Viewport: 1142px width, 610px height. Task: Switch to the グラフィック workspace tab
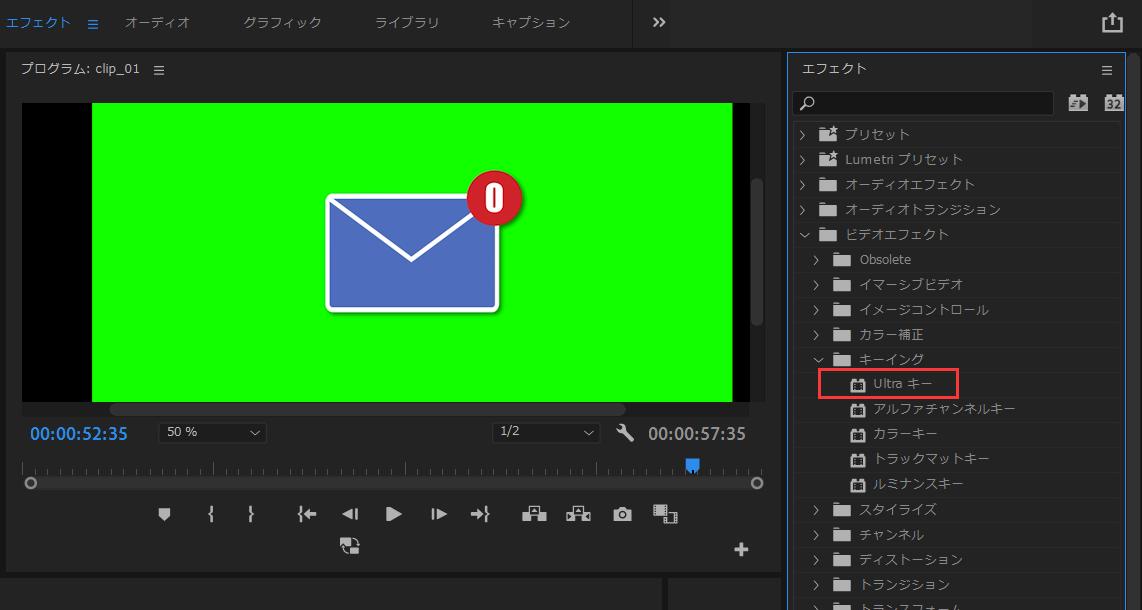pyautogui.click(x=281, y=21)
